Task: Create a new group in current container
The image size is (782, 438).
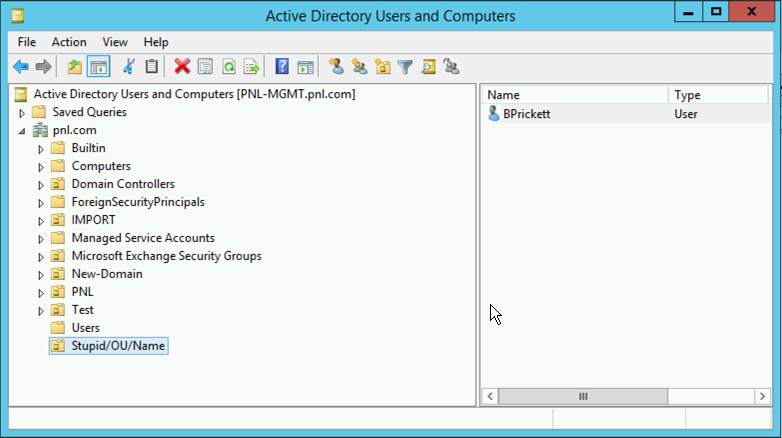Action: pyautogui.click(x=359, y=67)
